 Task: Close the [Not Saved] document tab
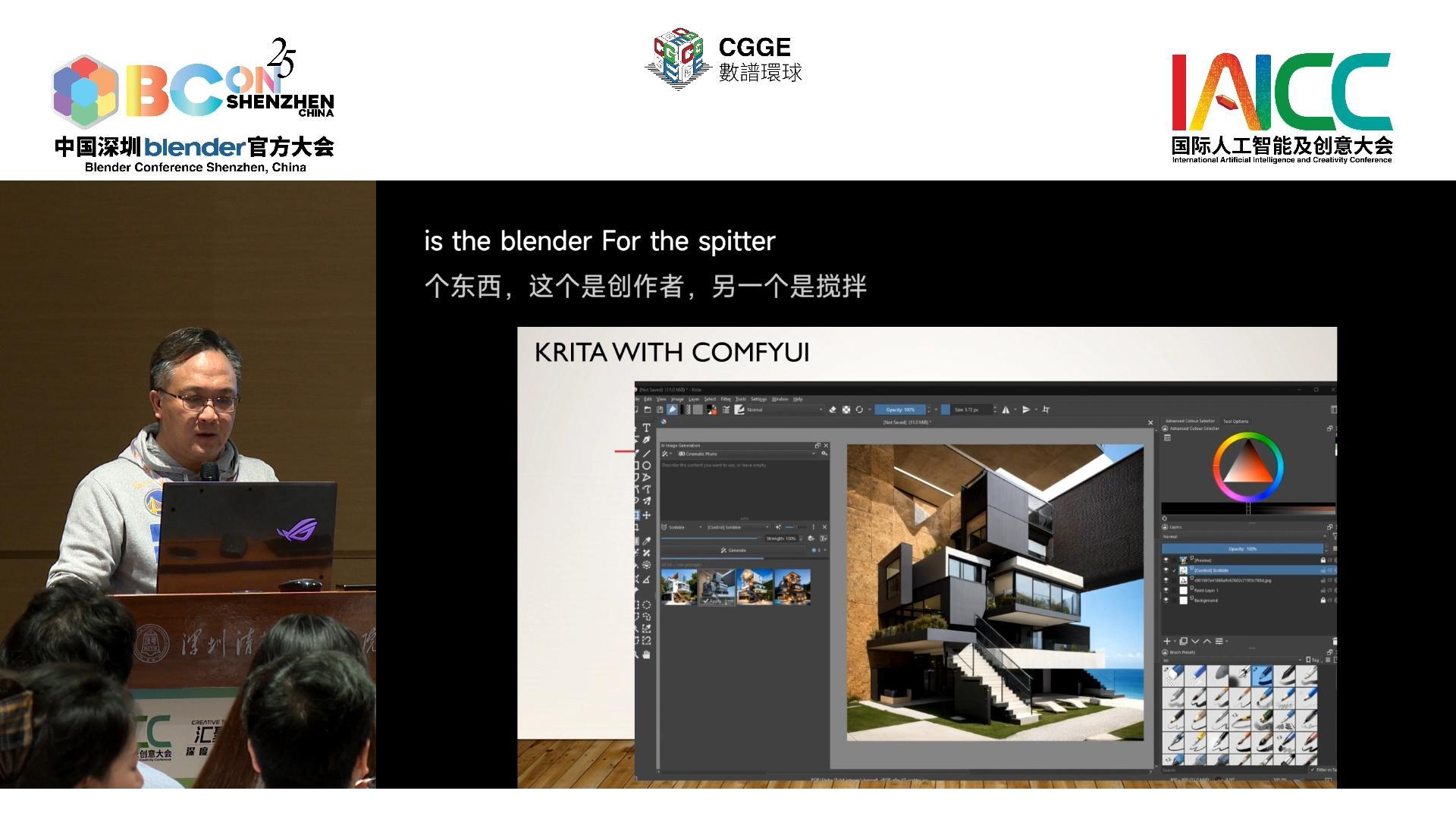point(1150,422)
